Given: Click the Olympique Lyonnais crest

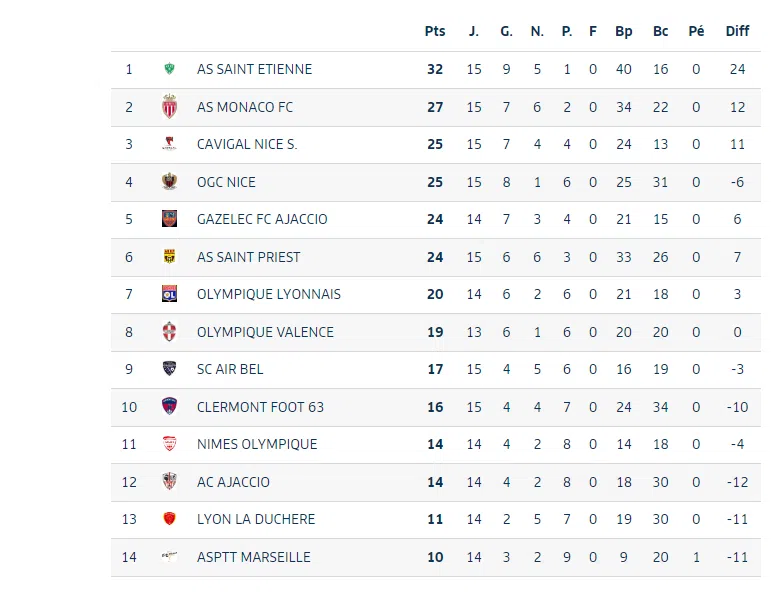Looking at the screenshot, I should (169, 294).
